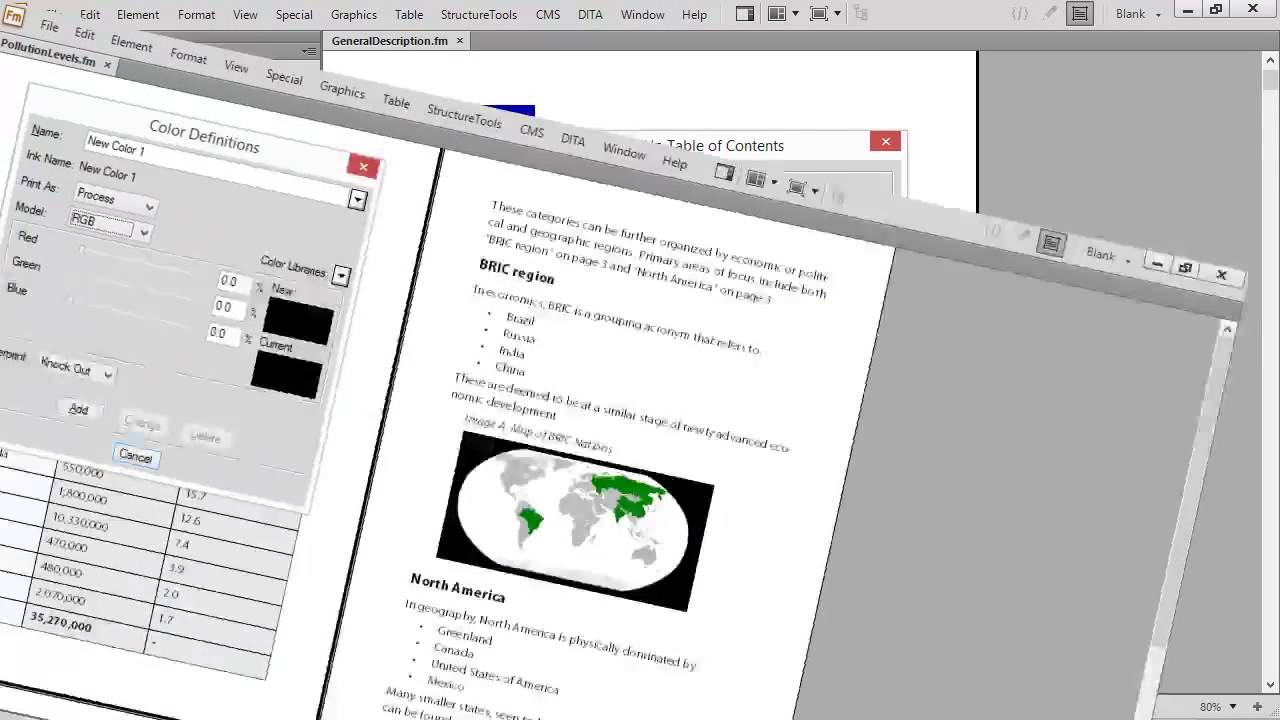1280x720 pixels.
Task: Click the table cell 35,270,000
Action: 61,621
